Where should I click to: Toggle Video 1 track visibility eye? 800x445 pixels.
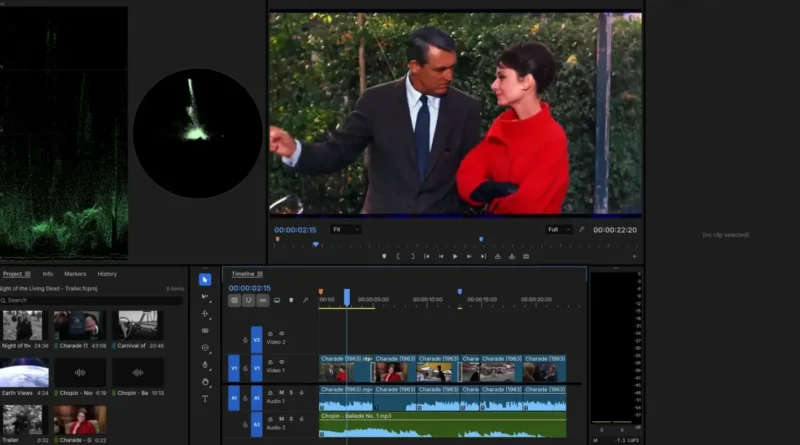click(281, 362)
